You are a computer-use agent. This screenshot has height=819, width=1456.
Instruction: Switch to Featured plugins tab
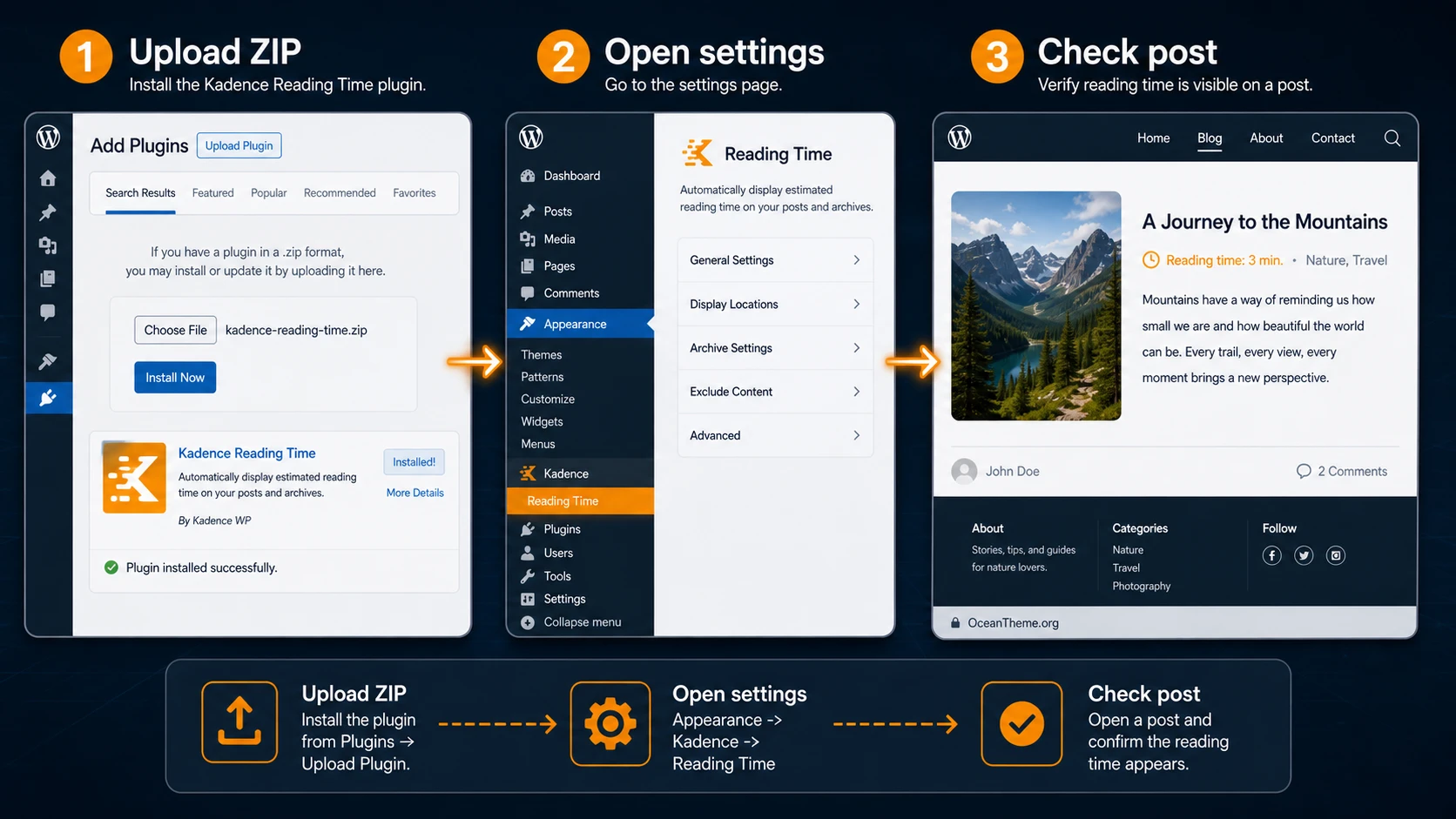213,193
